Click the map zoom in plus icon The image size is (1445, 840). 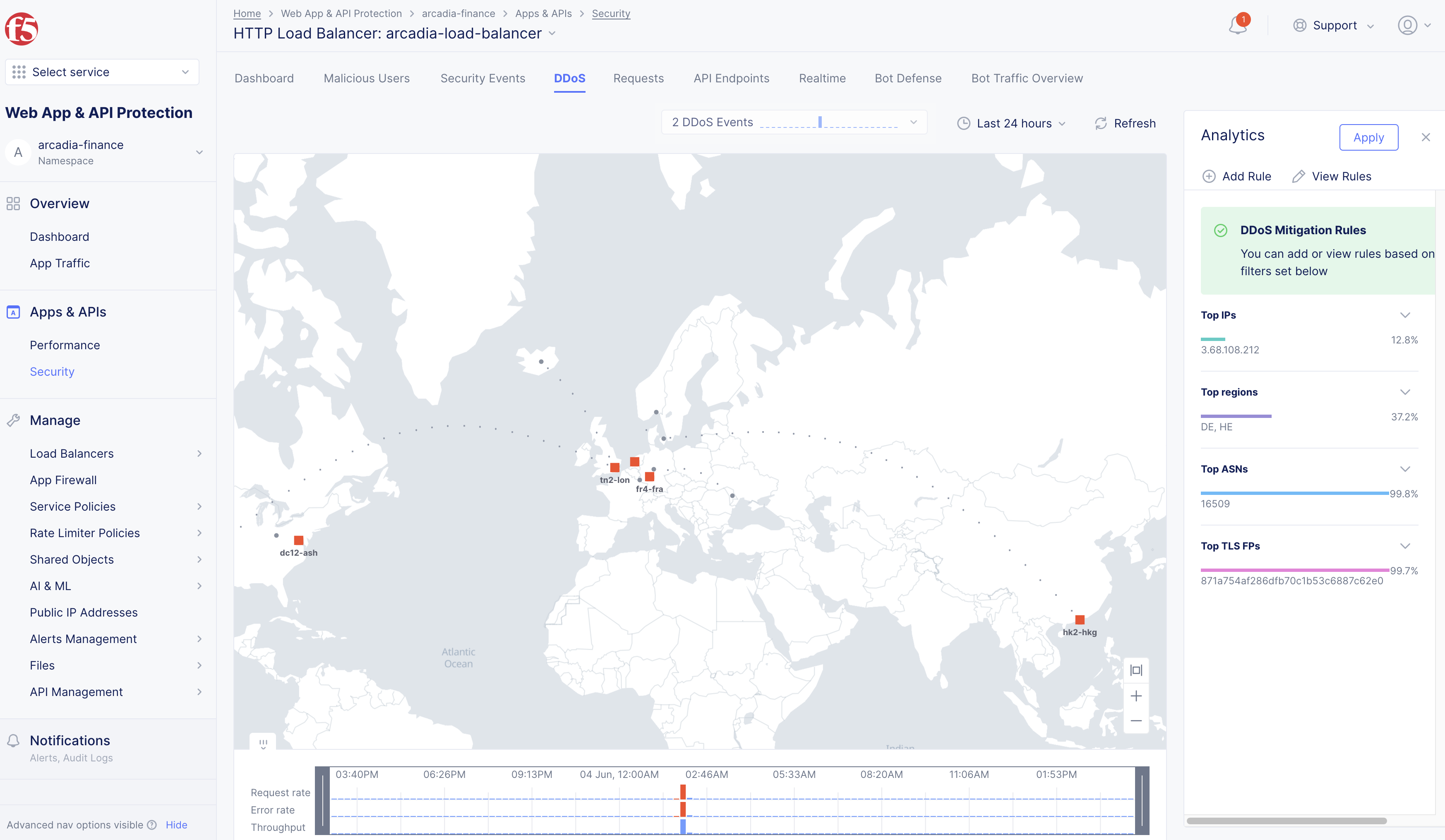click(1136, 696)
